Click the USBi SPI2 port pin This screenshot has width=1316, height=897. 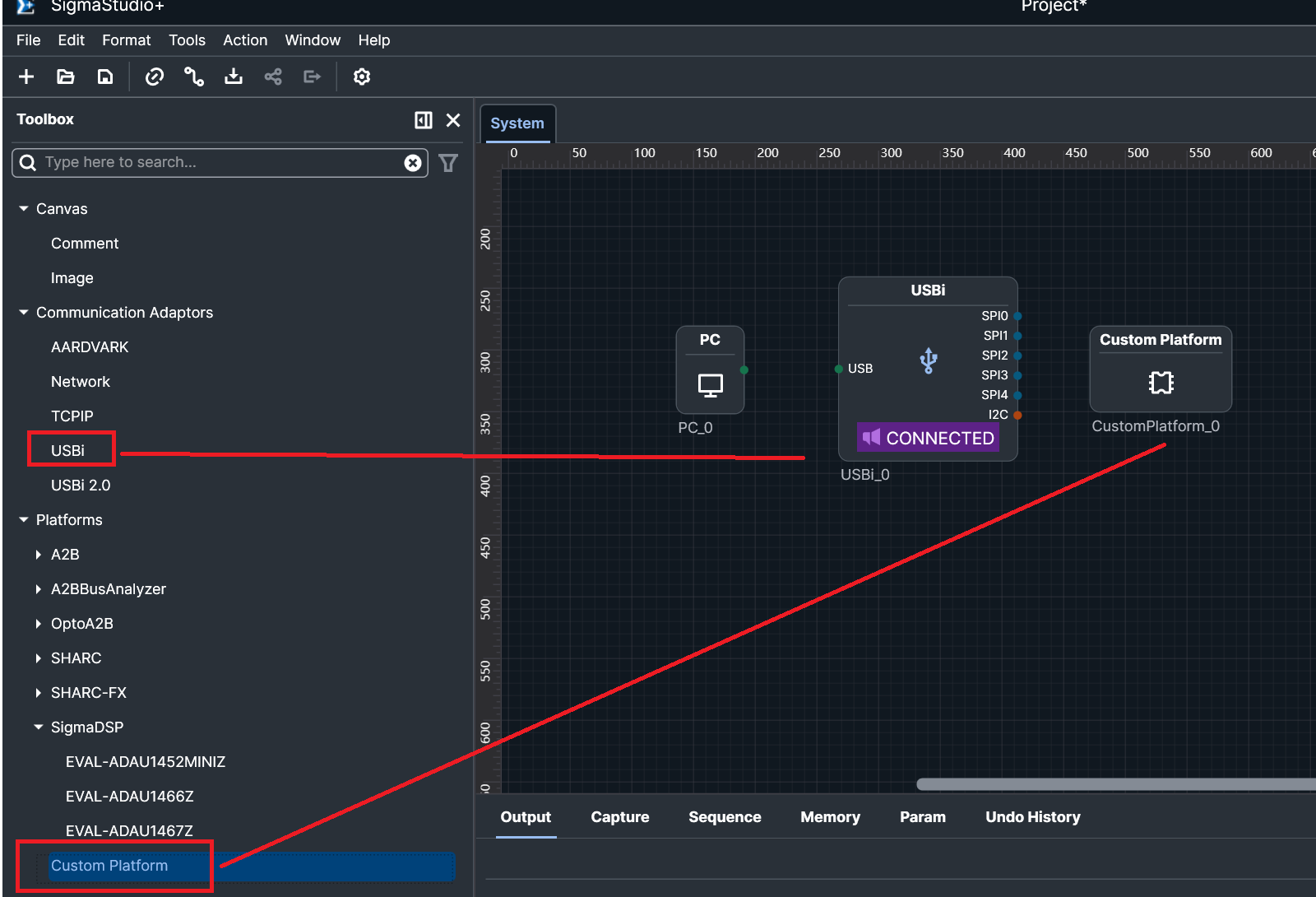pyautogui.click(x=1017, y=356)
